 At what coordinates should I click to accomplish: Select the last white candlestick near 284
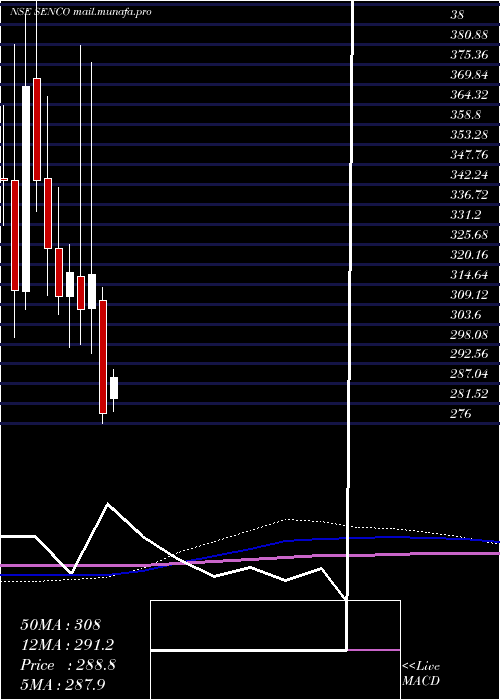(x=114, y=388)
